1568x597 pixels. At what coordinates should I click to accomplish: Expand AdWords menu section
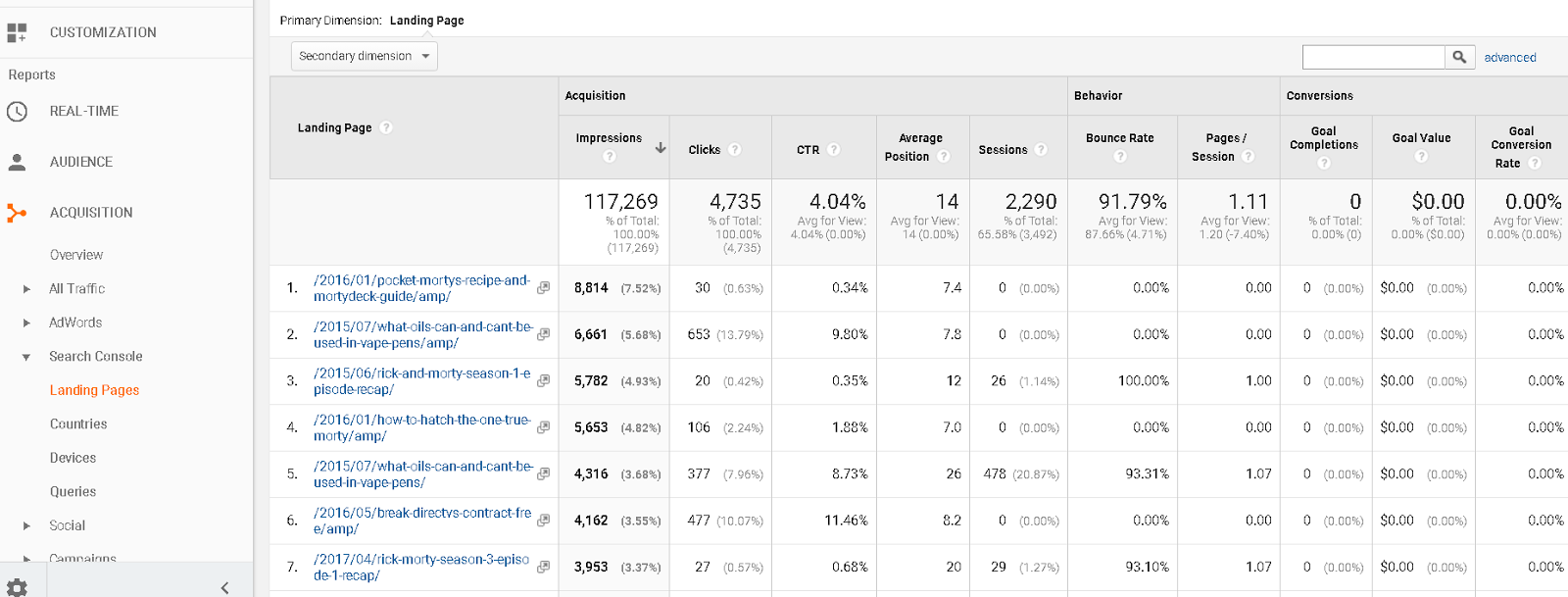coord(26,323)
